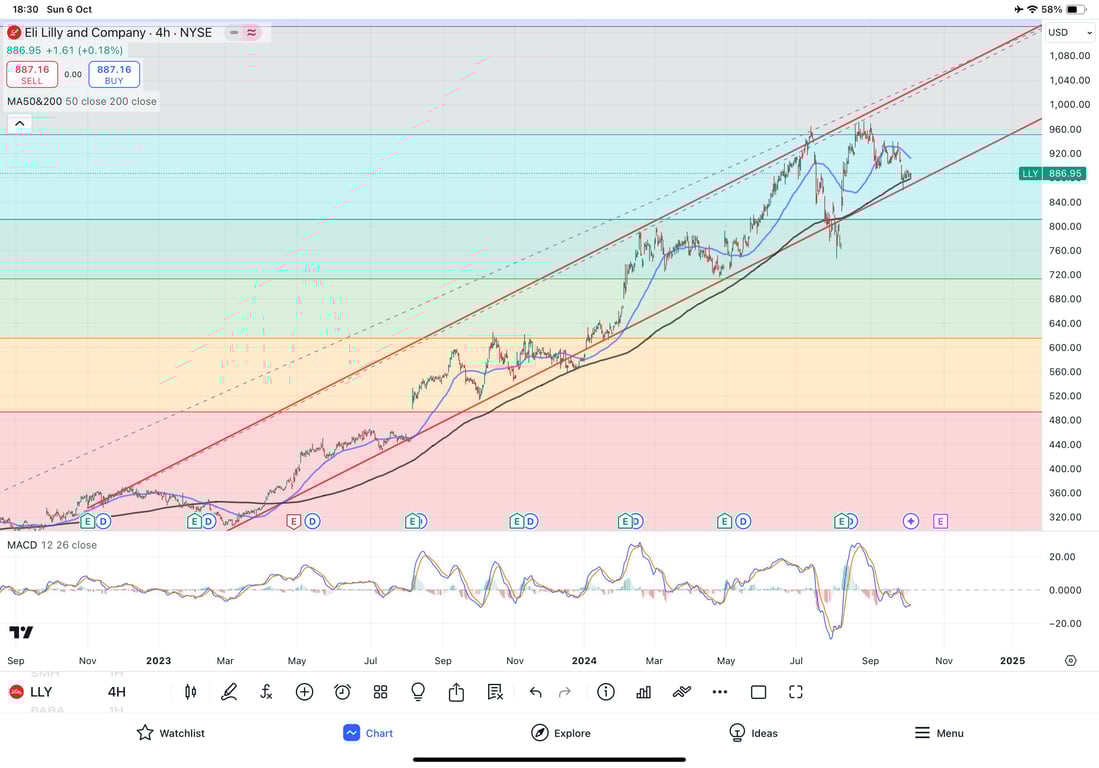Toggle the grey dash status pill beside NYSE

click(x=233, y=32)
